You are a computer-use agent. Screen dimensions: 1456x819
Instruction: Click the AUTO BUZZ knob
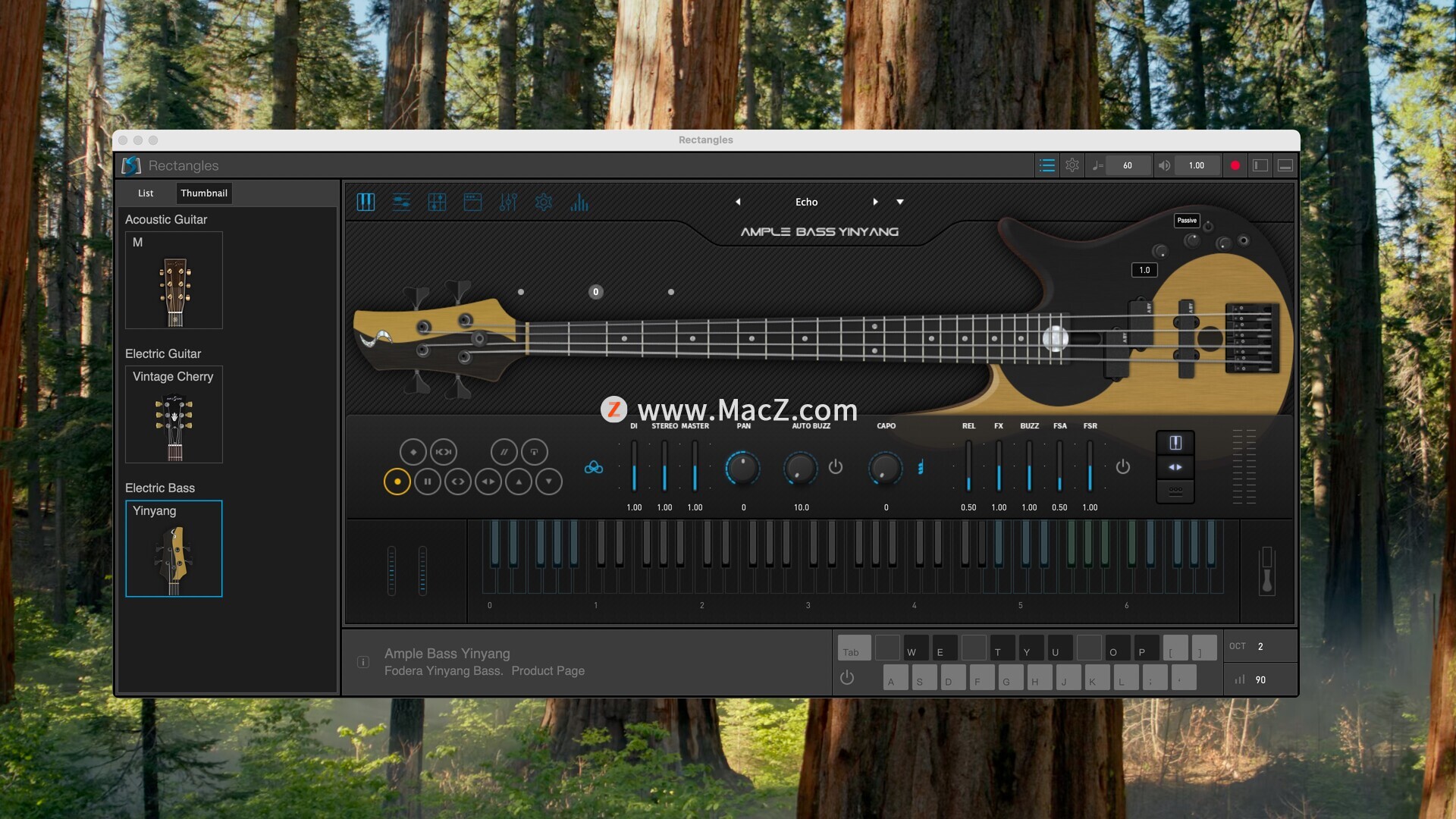pyautogui.click(x=801, y=468)
